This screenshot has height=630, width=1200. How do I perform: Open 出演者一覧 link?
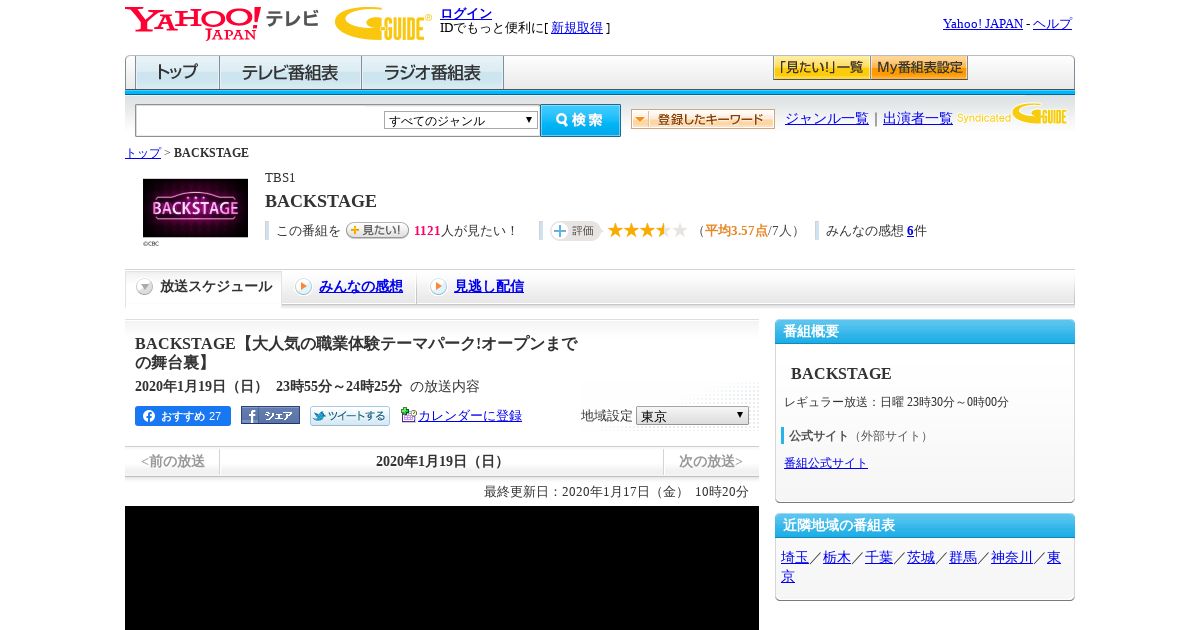click(918, 119)
